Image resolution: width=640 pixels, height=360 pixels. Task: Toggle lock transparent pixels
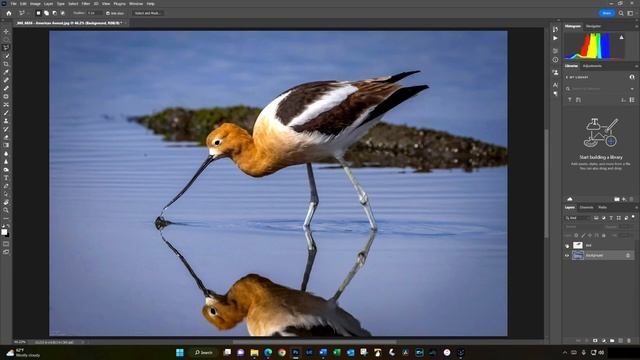[x=576, y=235]
